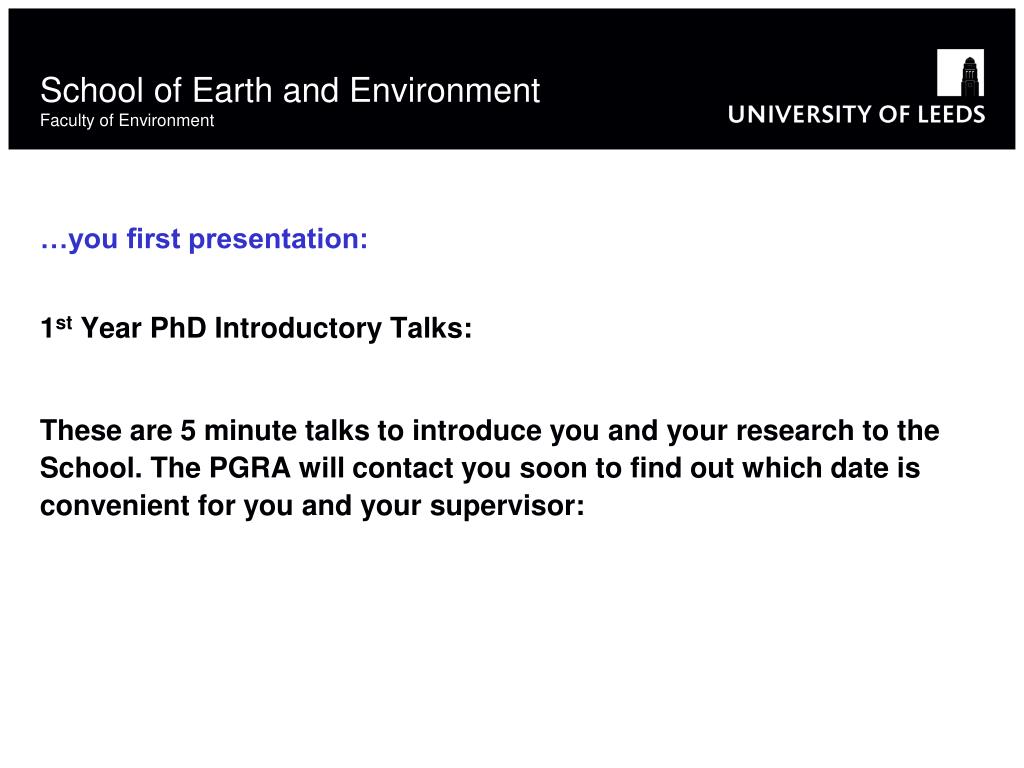
Task: Select the School of Earth and Environment title
Action: click(x=290, y=90)
